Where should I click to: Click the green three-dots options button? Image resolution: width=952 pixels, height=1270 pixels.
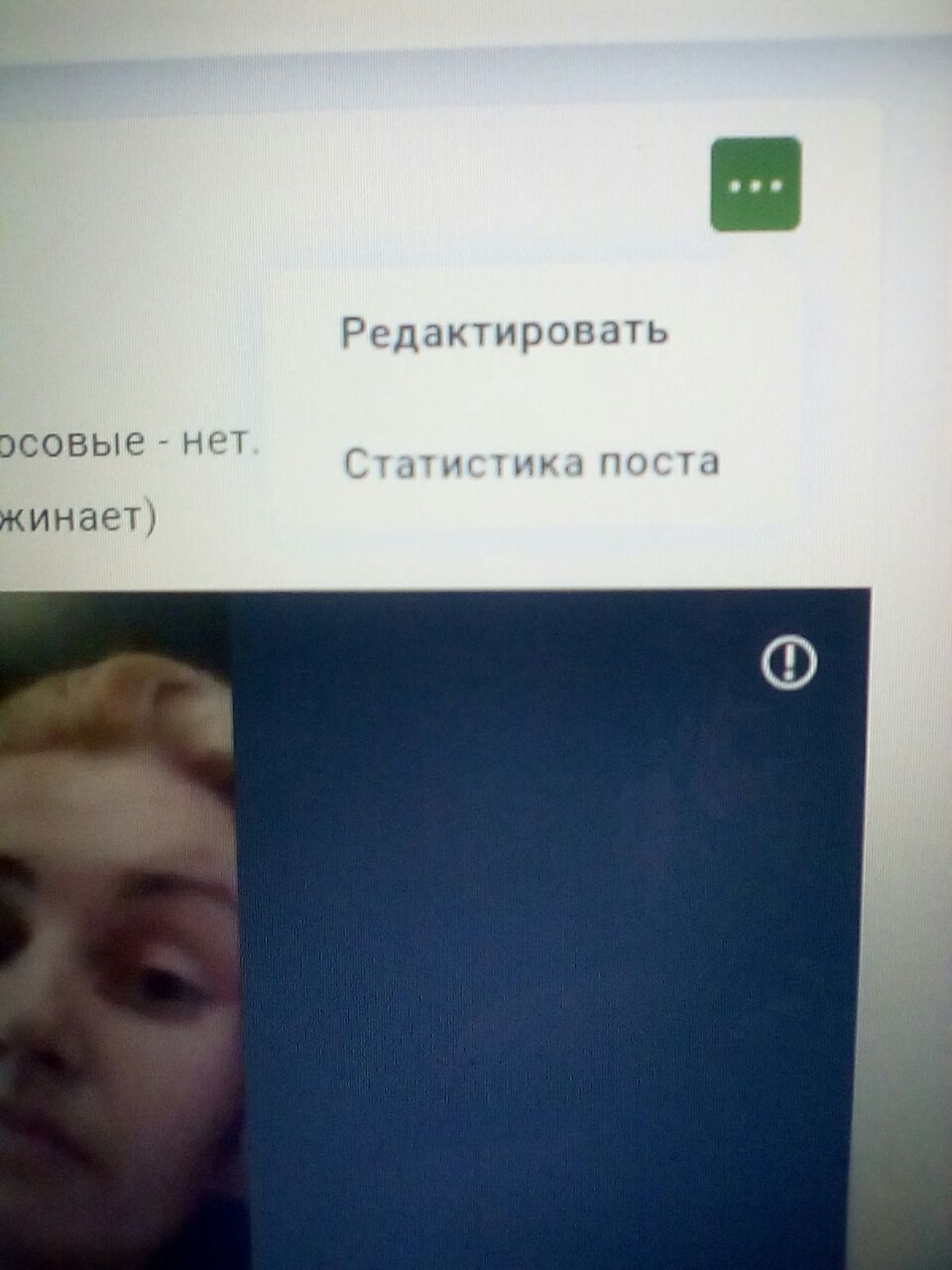click(x=756, y=185)
